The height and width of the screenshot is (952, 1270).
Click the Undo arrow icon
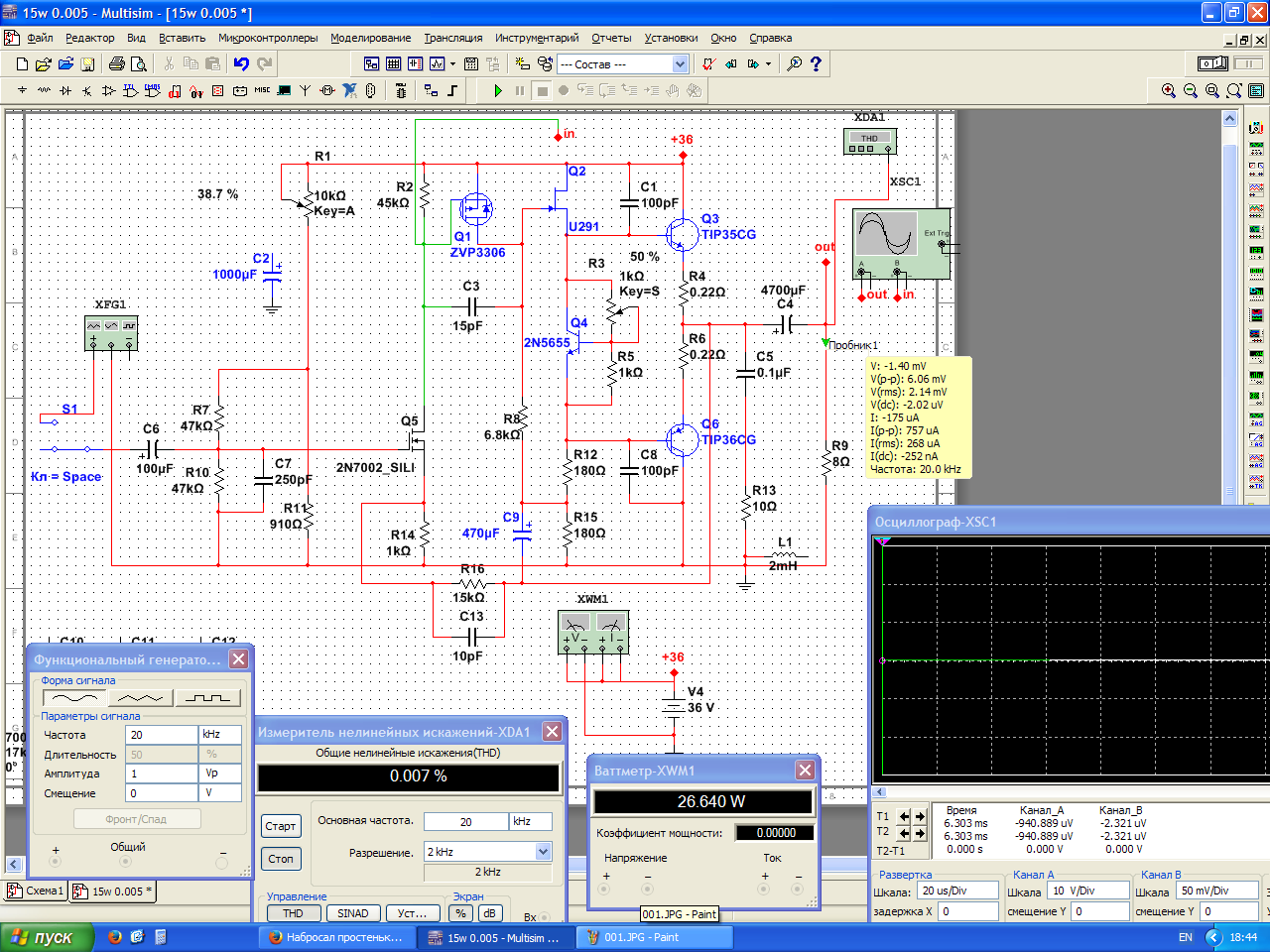point(241,63)
